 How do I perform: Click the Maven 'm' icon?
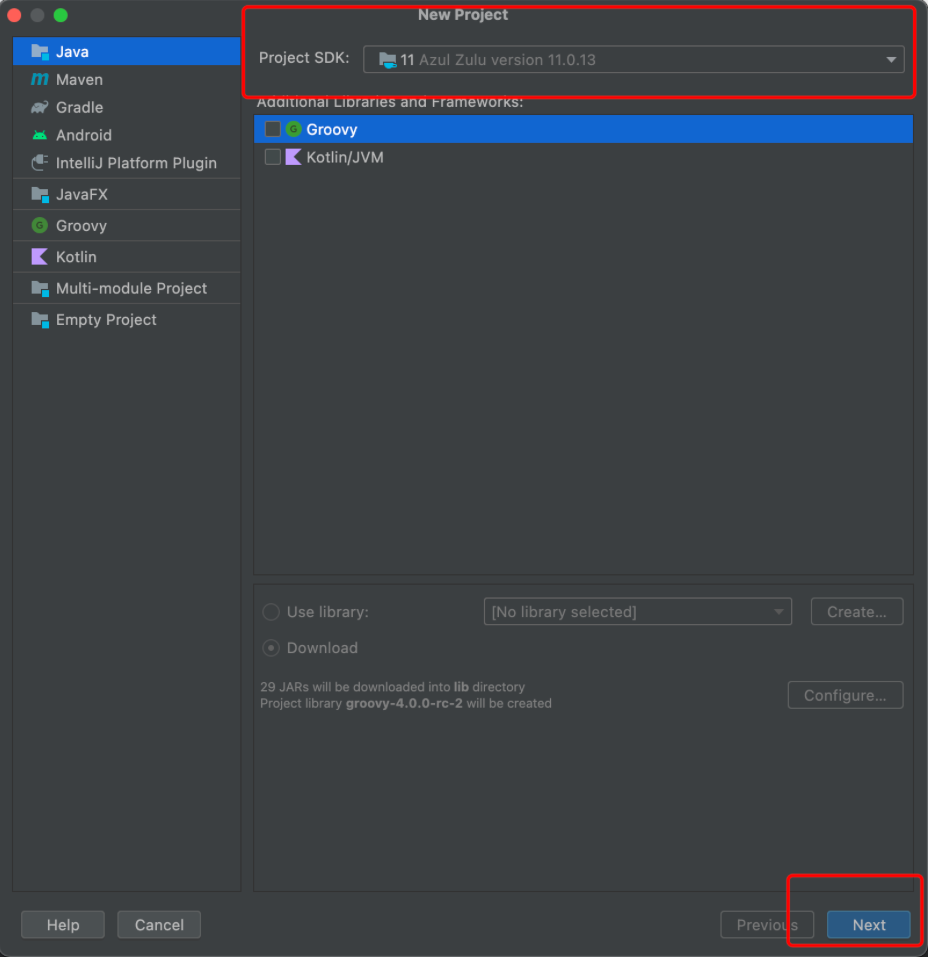(x=40, y=80)
